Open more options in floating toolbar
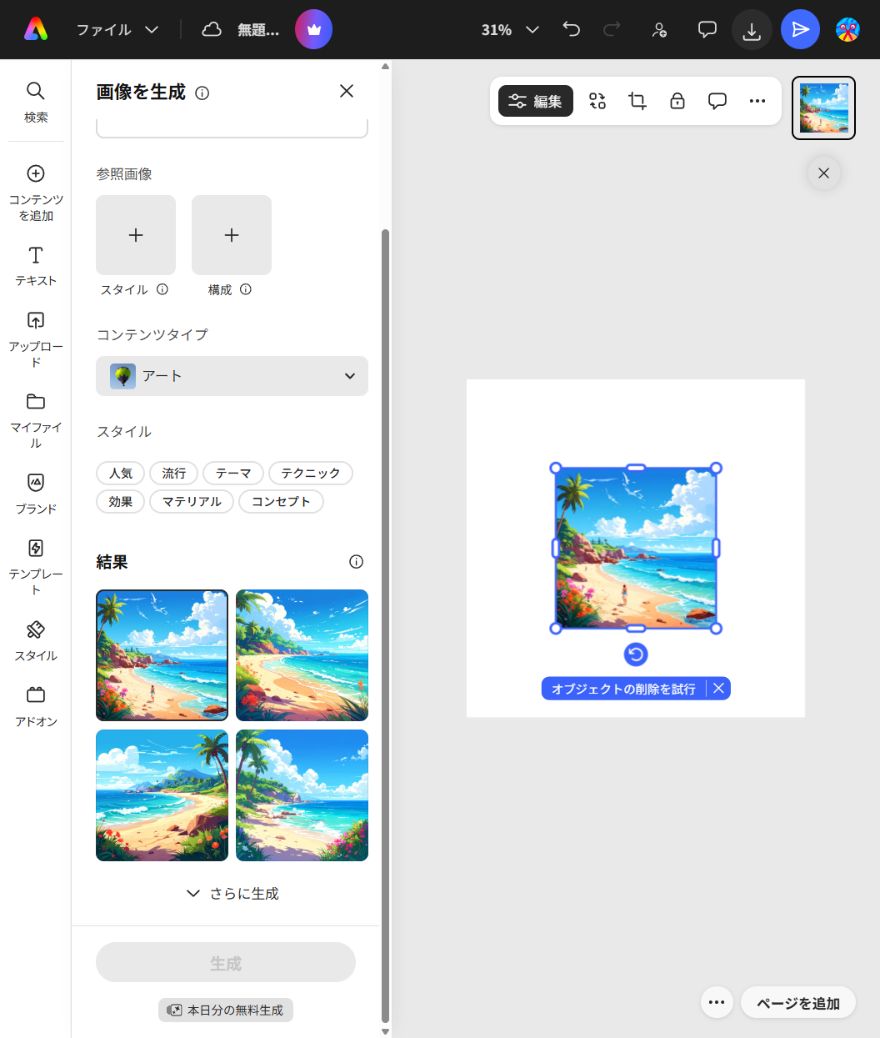This screenshot has height=1038, width=880. pos(757,101)
